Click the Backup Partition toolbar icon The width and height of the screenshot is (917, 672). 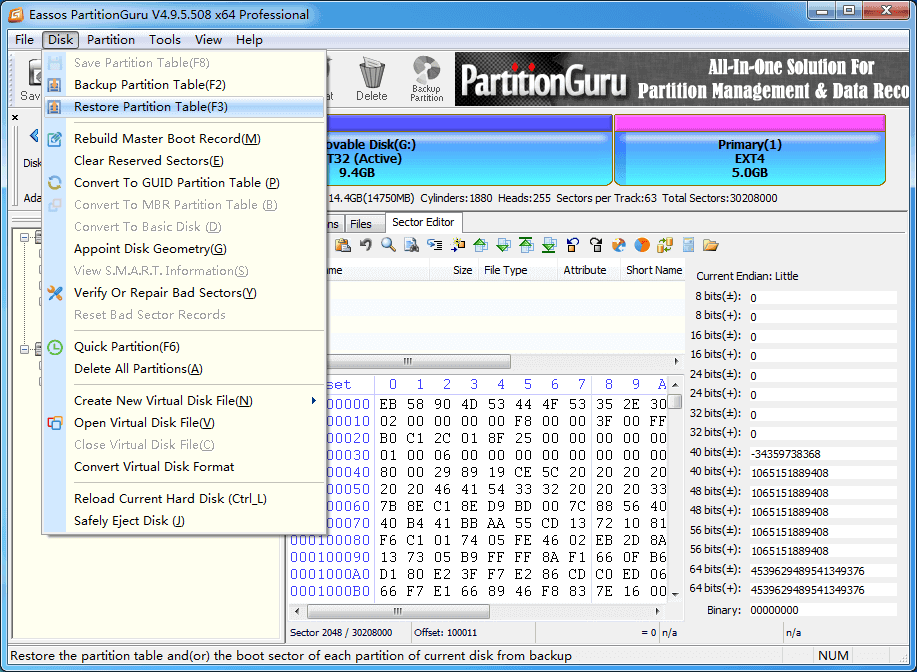click(427, 79)
